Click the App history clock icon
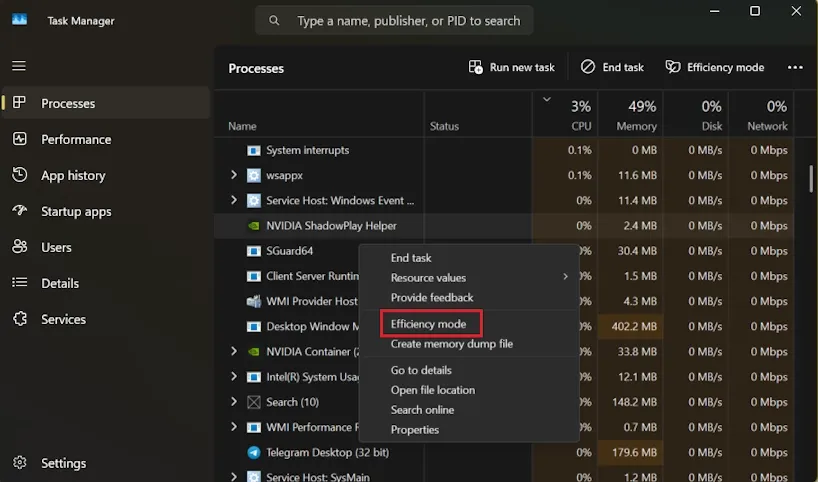Viewport: 818px width, 482px height. click(19, 175)
